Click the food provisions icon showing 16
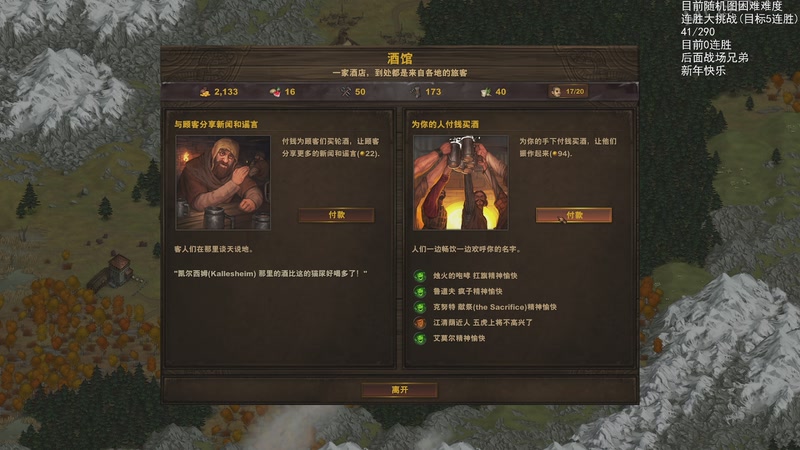This screenshot has height=450, width=800. (276, 92)
